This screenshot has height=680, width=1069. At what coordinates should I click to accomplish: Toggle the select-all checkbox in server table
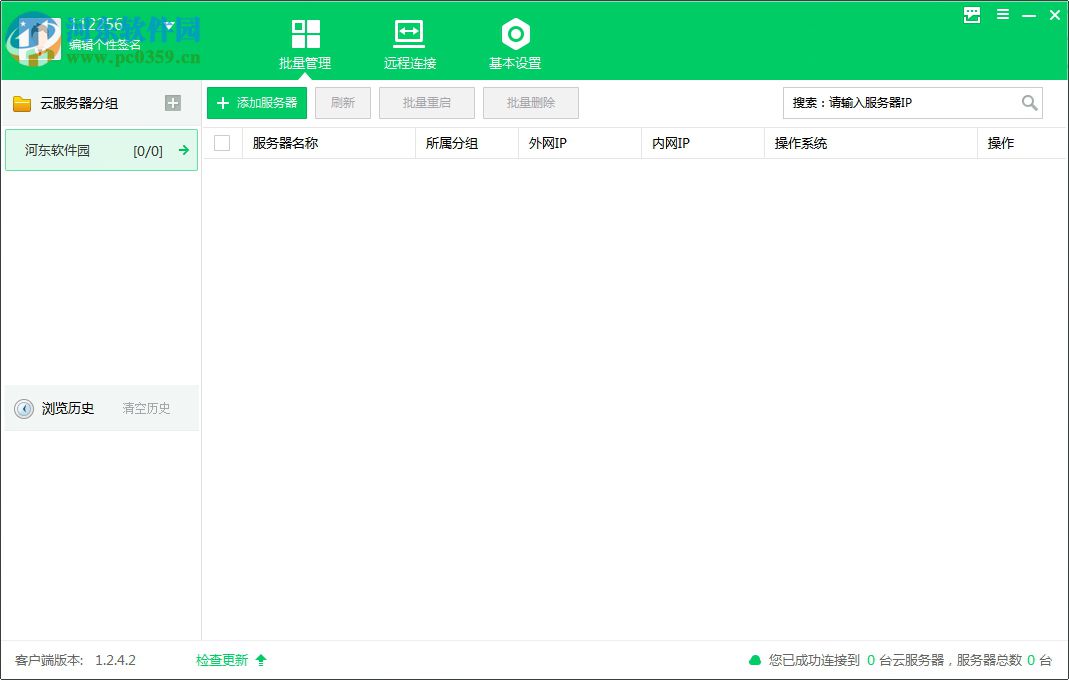point(222,143)
